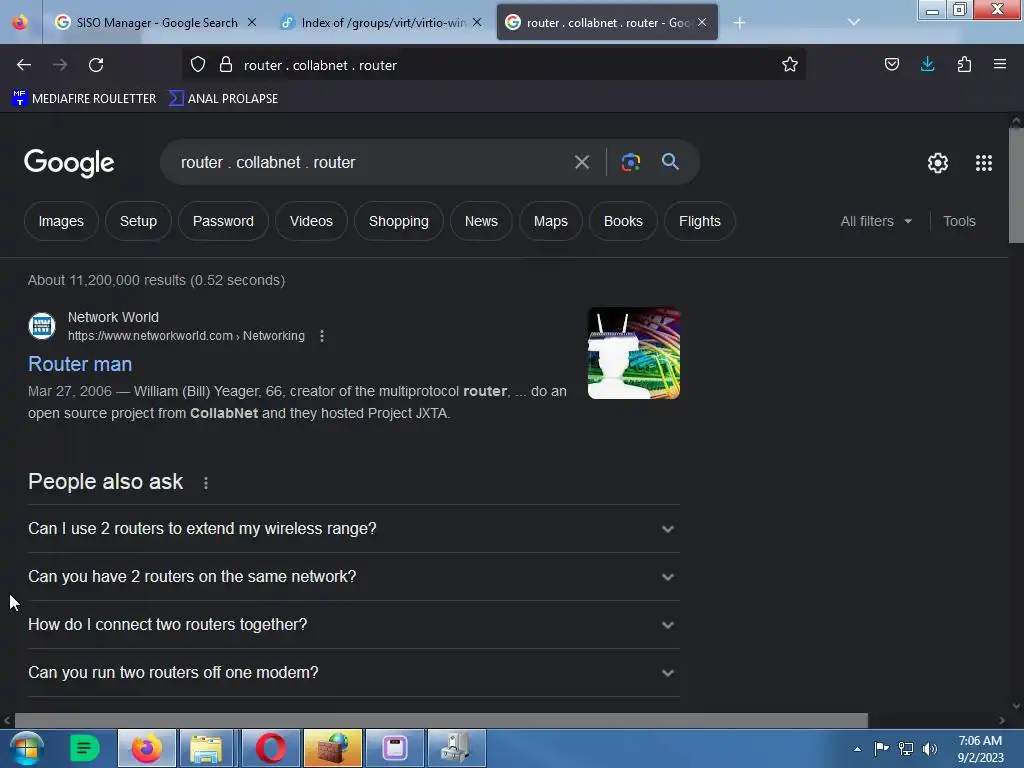Expand 'How do I connect two routers' question
The width and height of the screenshot is (1024, 768).
(354, 624)
